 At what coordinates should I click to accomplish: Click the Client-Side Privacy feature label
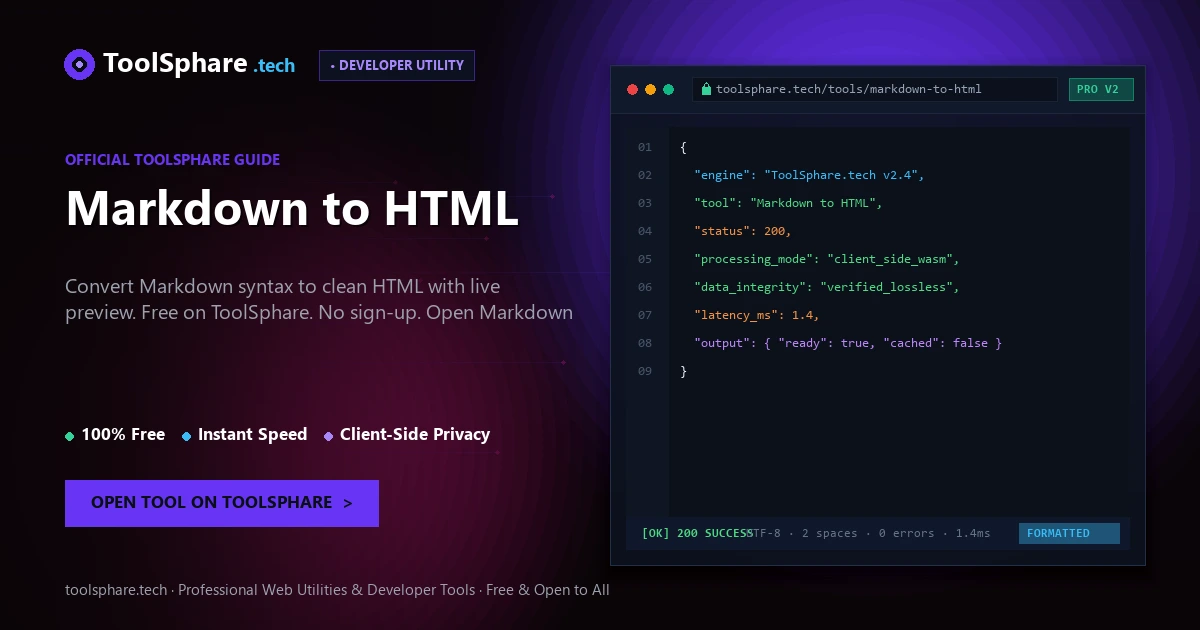point(415,434)
